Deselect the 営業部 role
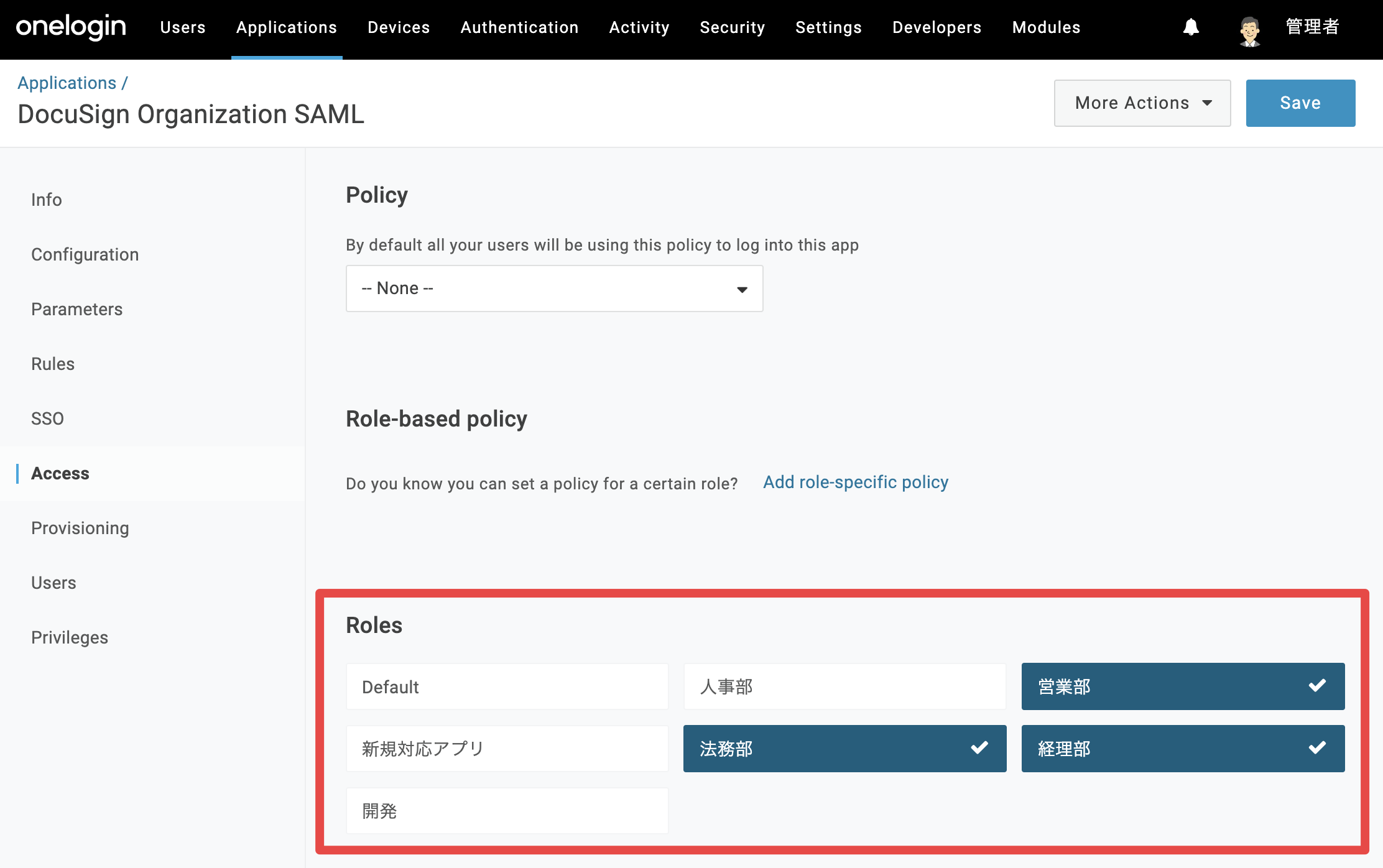 (1183, 686)
